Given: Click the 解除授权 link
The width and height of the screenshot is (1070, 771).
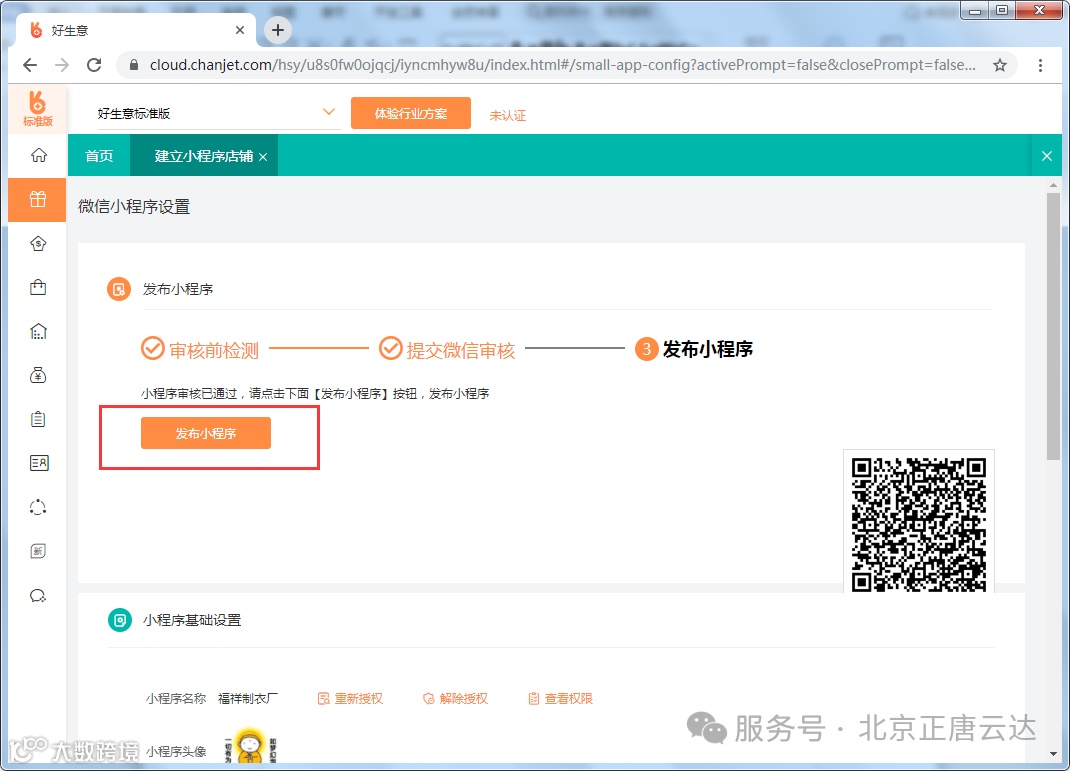Looking at the screenshot, I should coord(456,699).
